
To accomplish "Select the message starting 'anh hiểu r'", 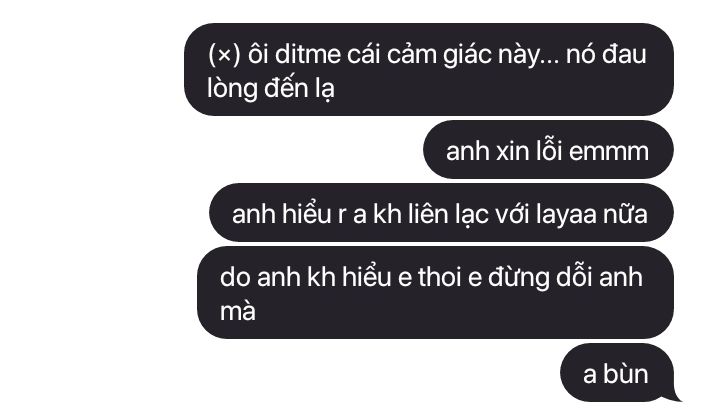I will pos(441,212).
